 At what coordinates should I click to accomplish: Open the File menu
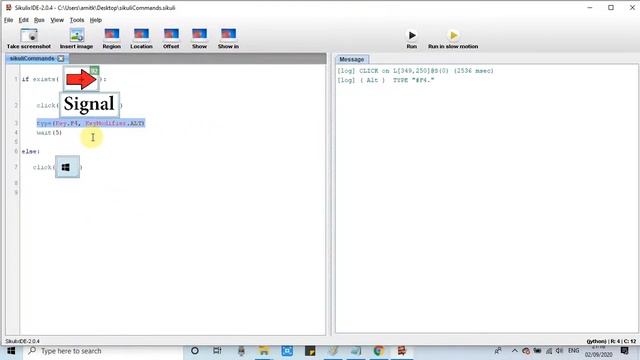(x=9, y=20)
